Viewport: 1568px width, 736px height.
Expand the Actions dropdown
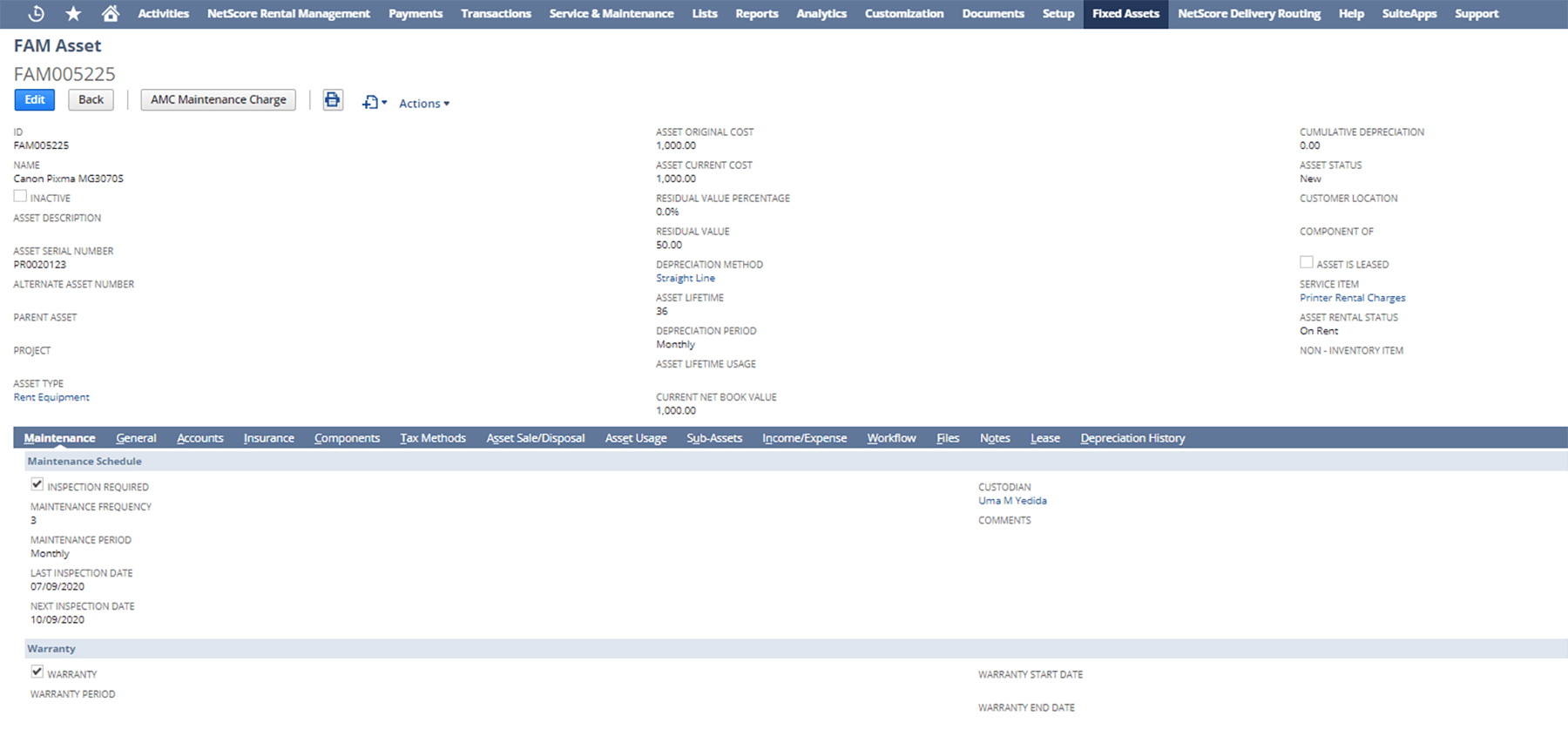[424, 104]
